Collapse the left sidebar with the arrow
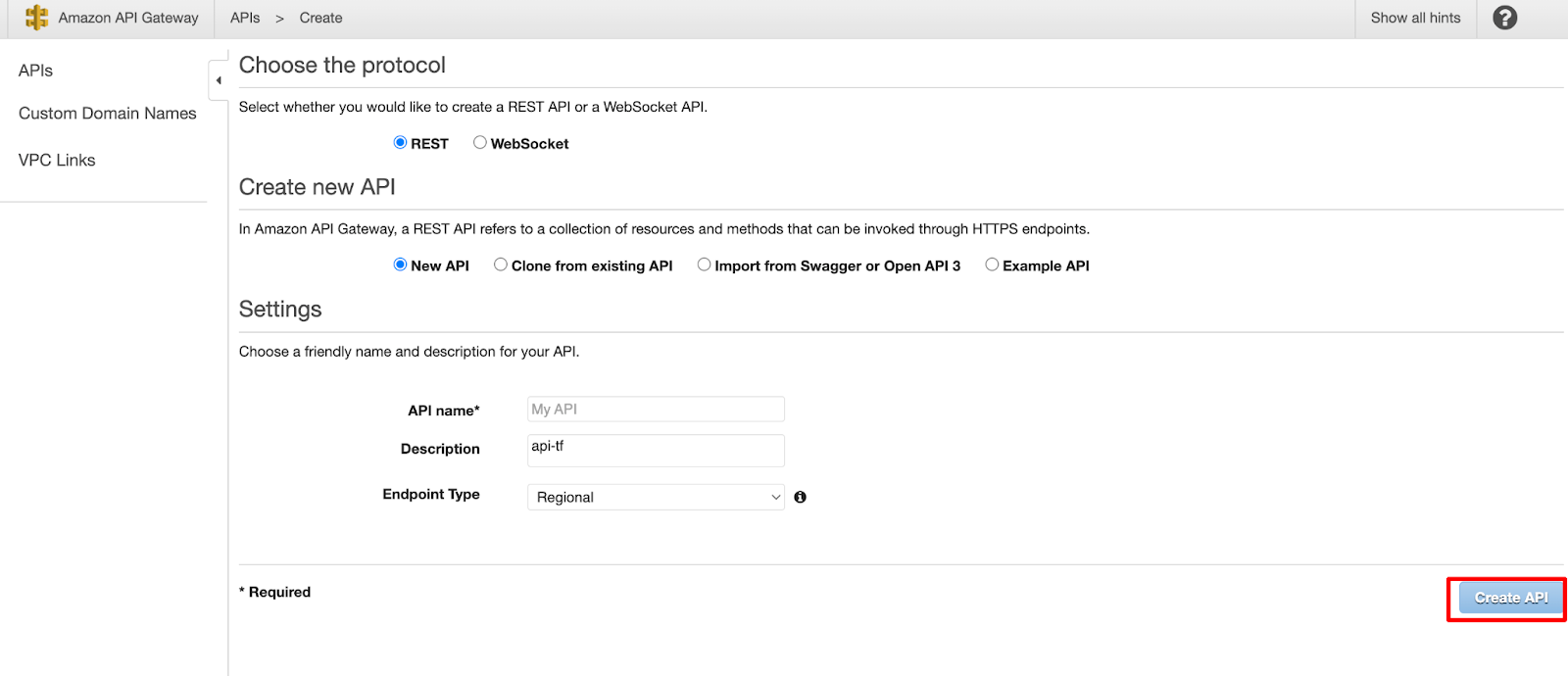Screen dimensions: 1568x676 pyautogui.click(x=219, y=80)
